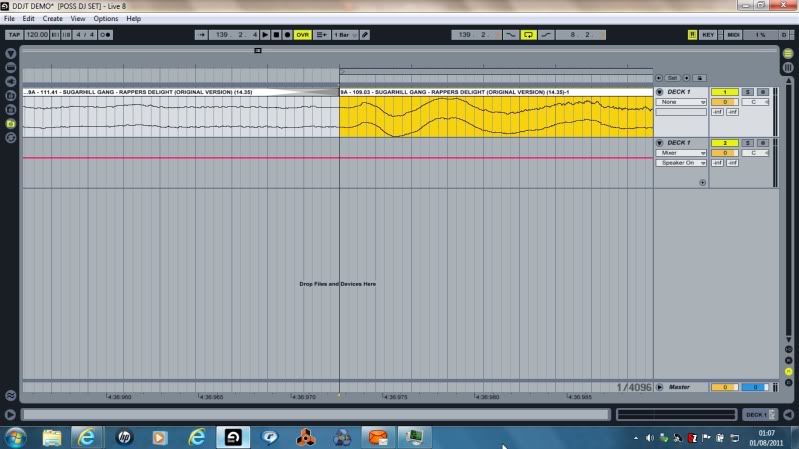Open Ableton Live from the taskbar

point(232,437)
